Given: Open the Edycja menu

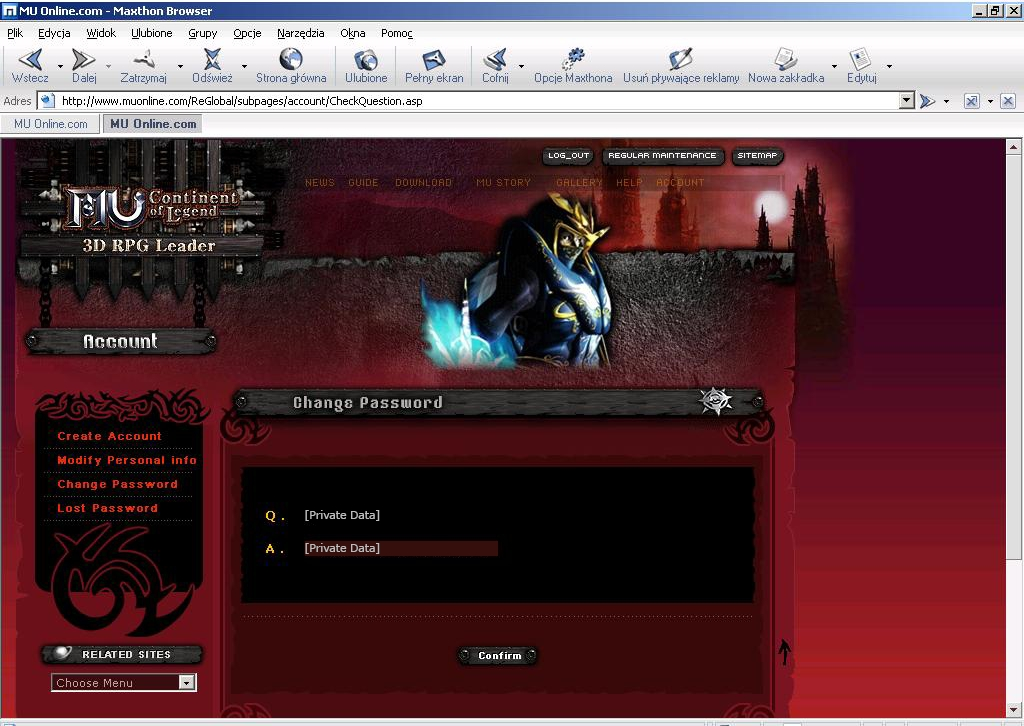Looking at the screenshot, I should (54, 33).
